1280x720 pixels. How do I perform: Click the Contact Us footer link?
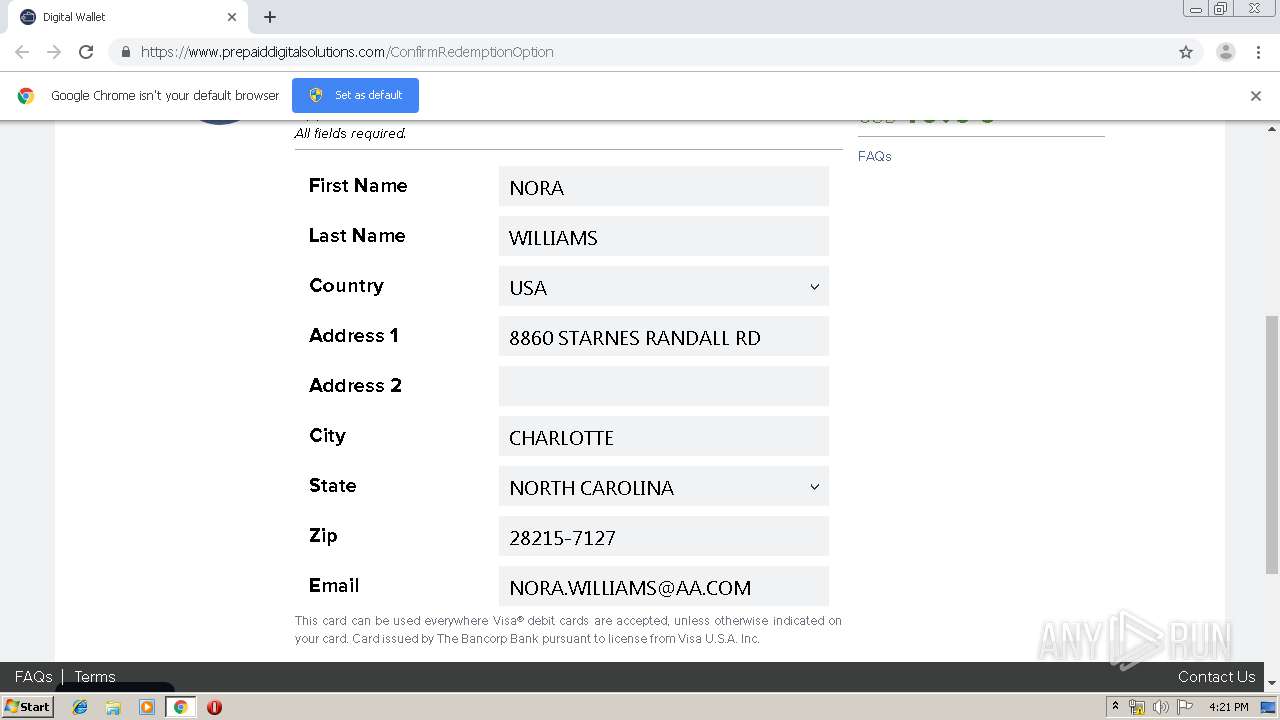(1216, 677)
